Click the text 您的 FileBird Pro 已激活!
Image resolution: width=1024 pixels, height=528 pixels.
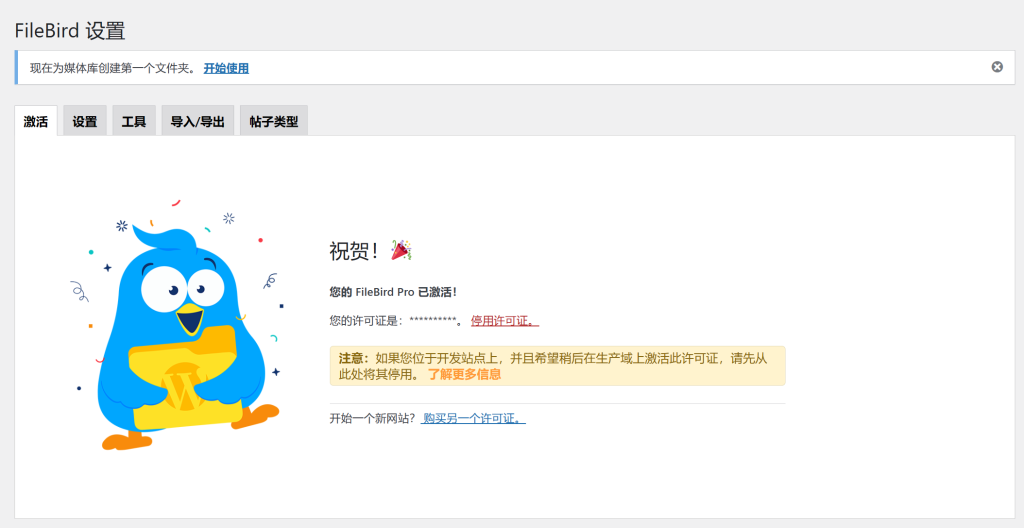(x=393, y=292)
